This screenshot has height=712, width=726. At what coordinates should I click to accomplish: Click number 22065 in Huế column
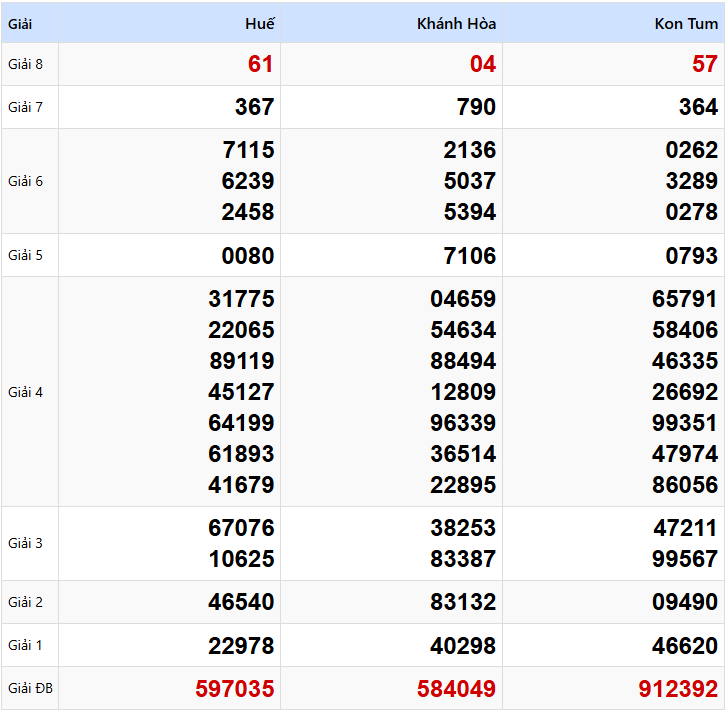[x=241, y=330]
